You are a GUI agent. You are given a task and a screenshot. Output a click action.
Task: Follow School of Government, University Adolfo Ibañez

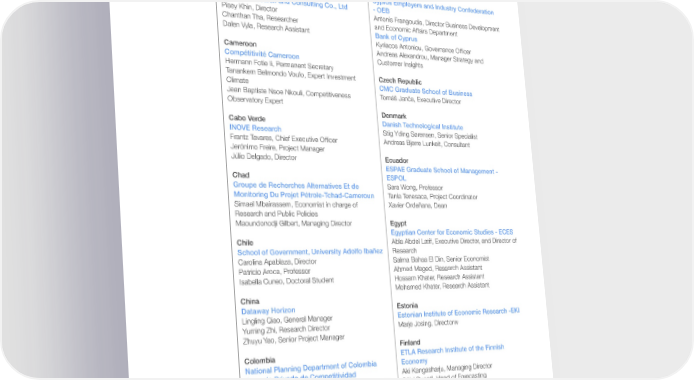click(x=310, y=252)
